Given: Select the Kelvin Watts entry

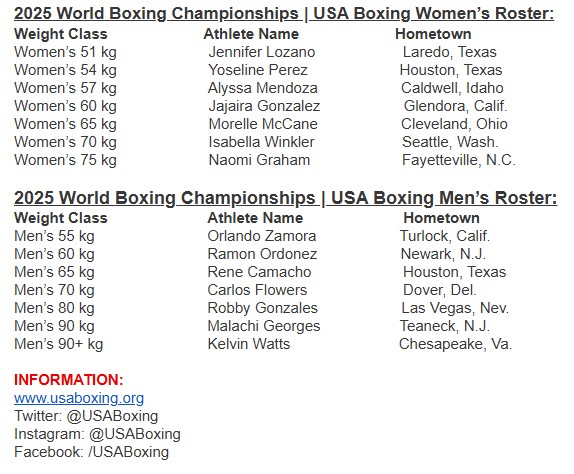Looking at the screenshot, I should [249, 344].
